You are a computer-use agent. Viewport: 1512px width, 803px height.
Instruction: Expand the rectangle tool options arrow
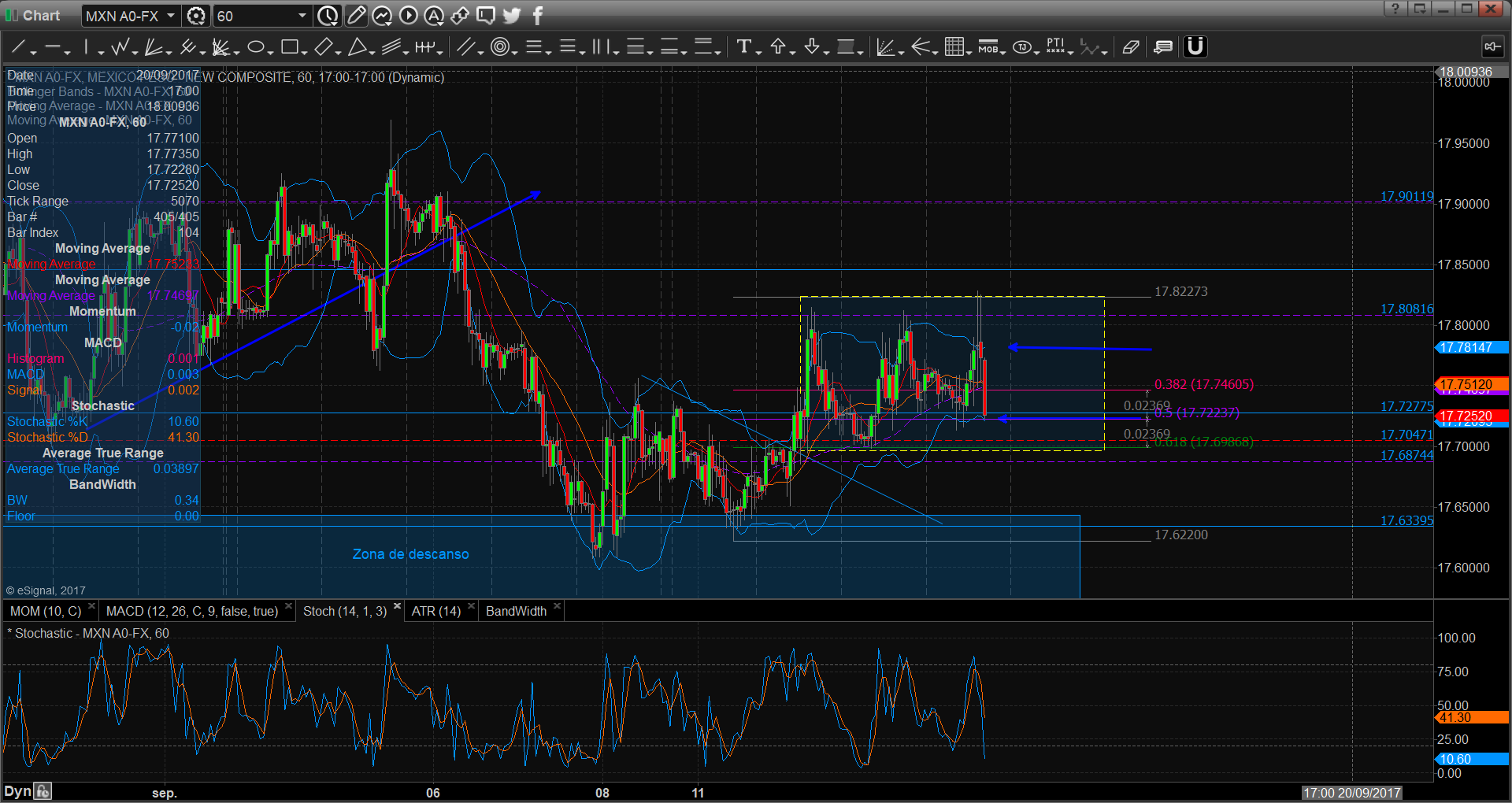304,52
